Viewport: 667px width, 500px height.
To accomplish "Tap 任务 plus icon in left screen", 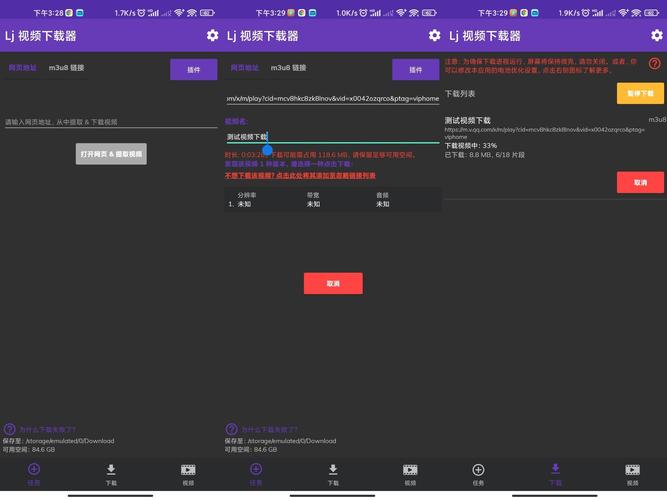I will pos(34,470).
